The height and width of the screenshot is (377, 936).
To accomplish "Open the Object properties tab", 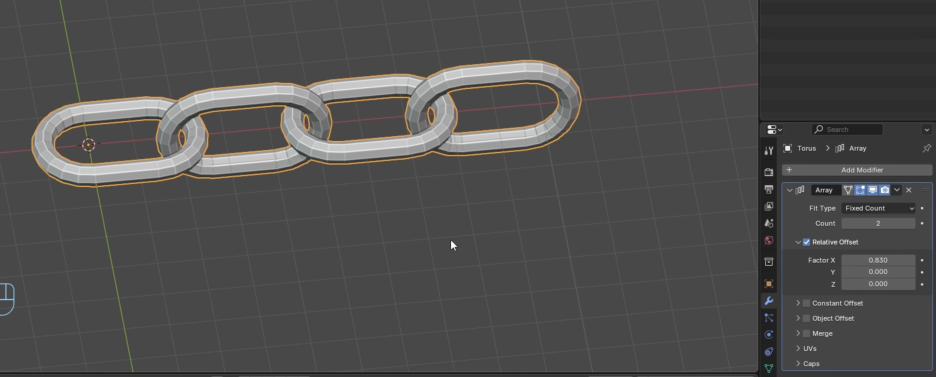I will [769, 283].
